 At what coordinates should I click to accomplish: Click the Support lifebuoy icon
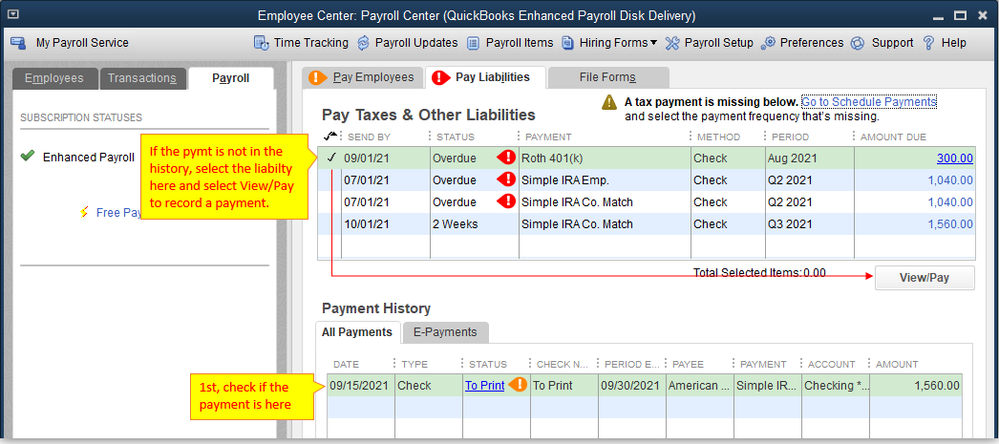point(858,43)
